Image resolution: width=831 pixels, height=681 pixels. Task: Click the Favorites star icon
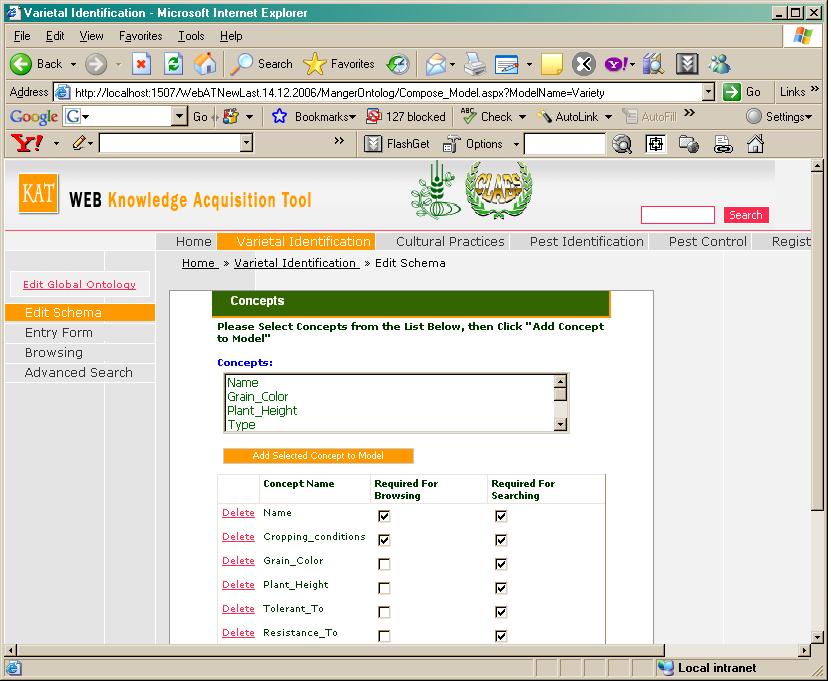pos(315,64)
